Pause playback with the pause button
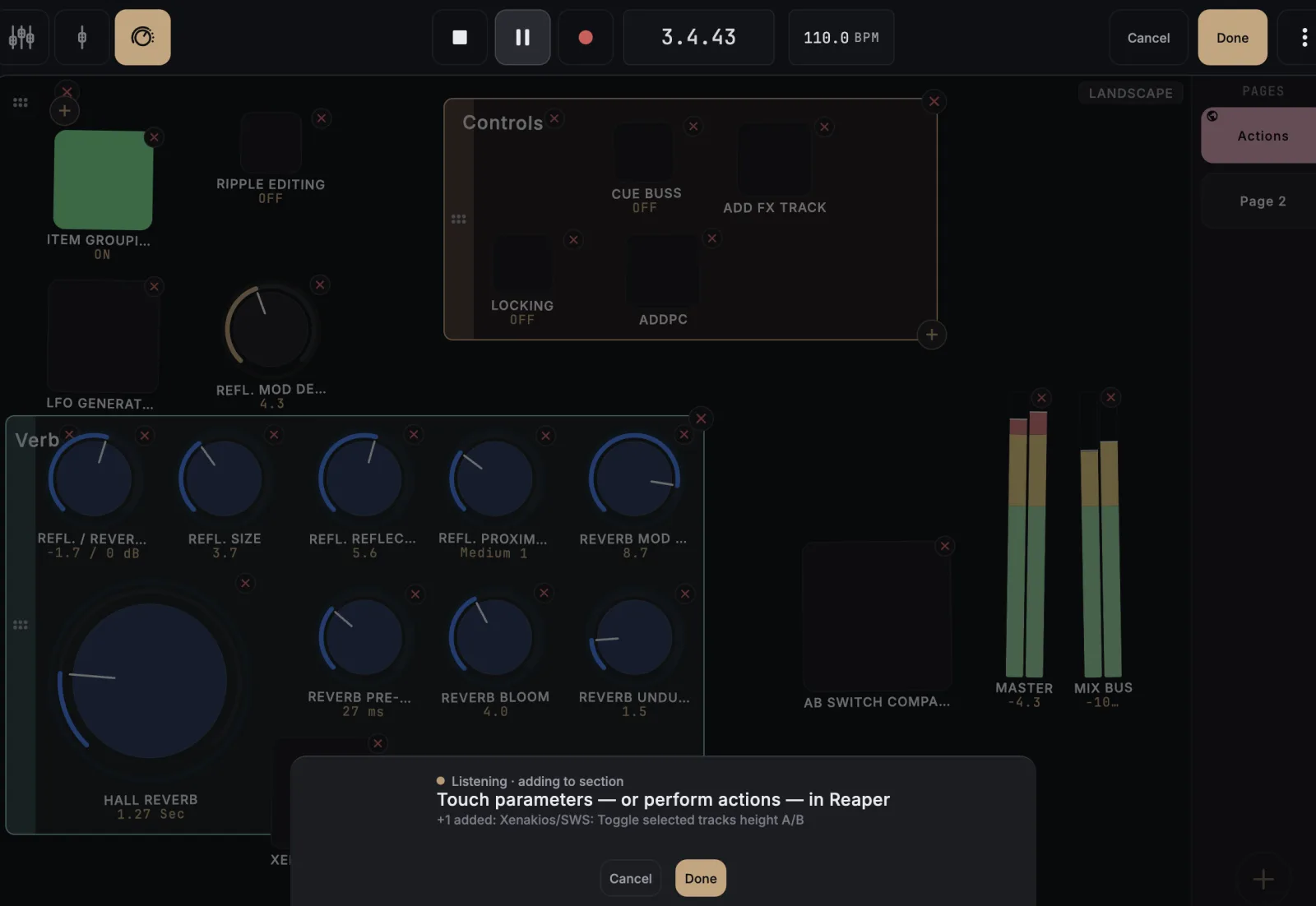This screenshot has height=906, width=1316. click(522, 37)
